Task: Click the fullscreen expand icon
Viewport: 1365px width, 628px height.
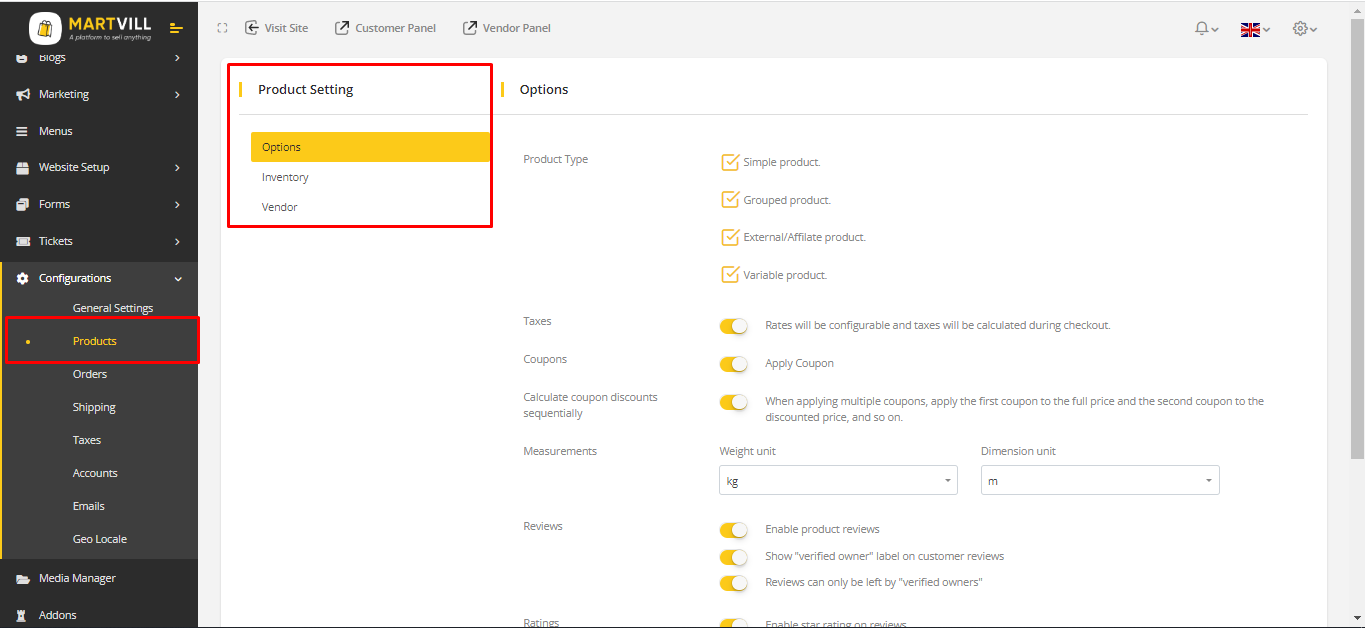Action: (x=222, y=28)
